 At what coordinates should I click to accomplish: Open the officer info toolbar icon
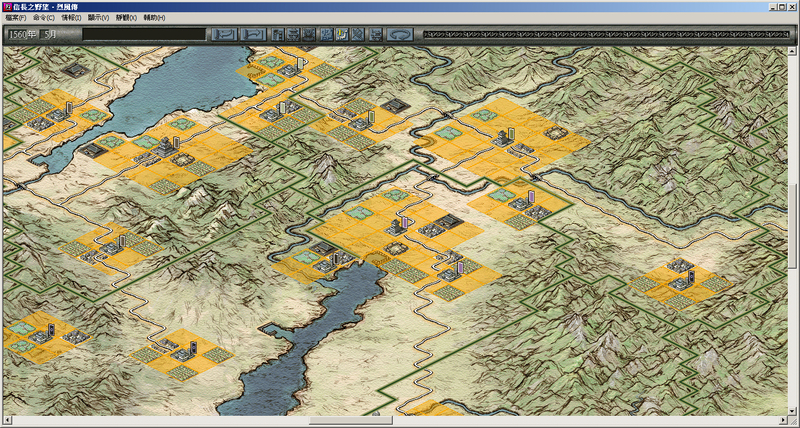(293, 34)
